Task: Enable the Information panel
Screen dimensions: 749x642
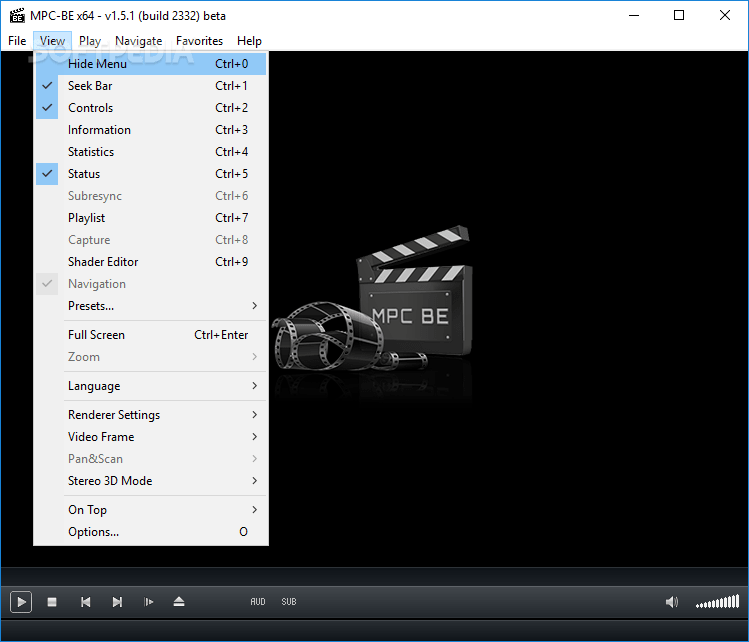Action: [x=151, y=130]
